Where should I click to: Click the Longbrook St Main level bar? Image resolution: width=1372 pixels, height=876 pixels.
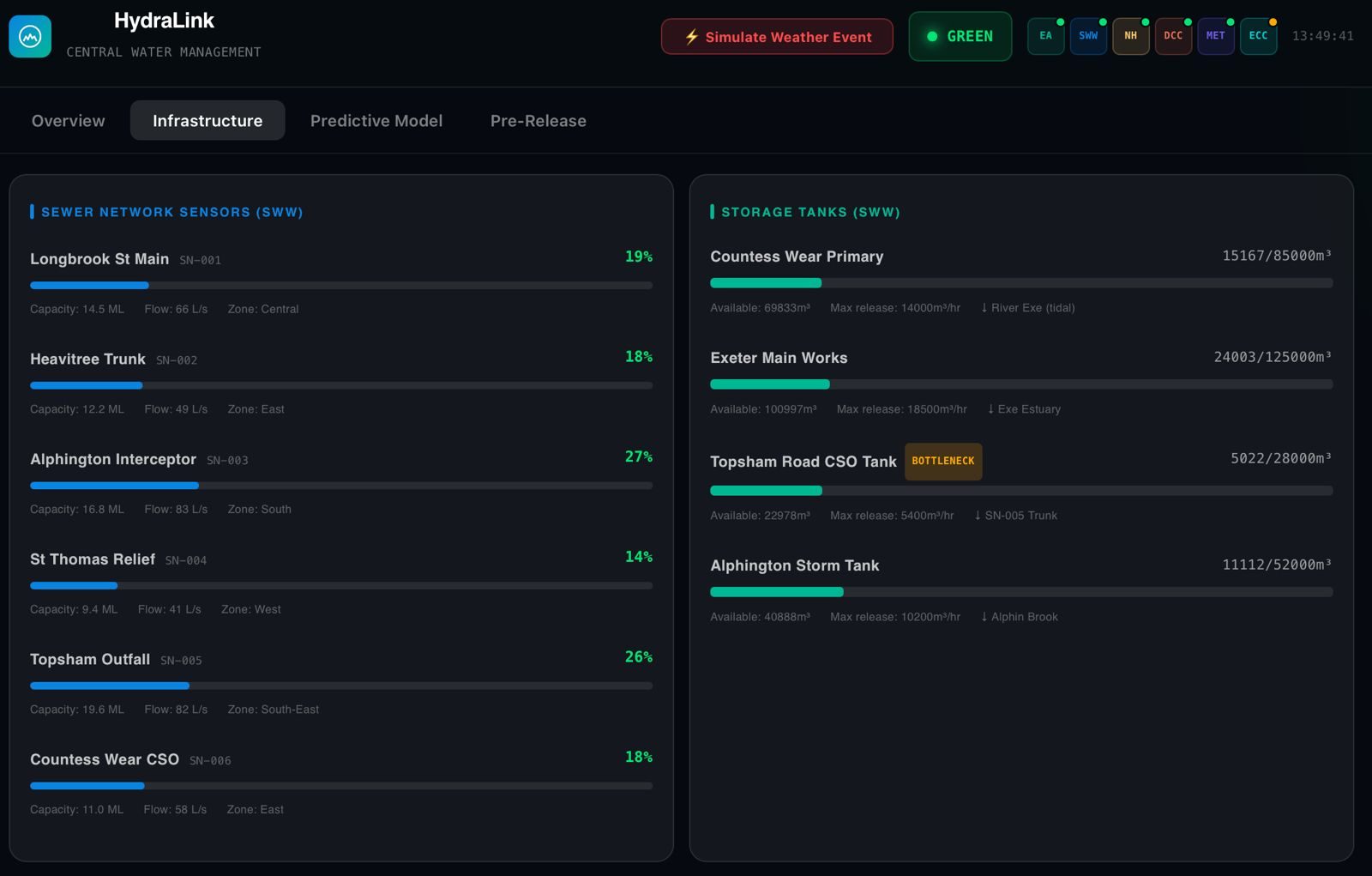[x=341, y=285]
